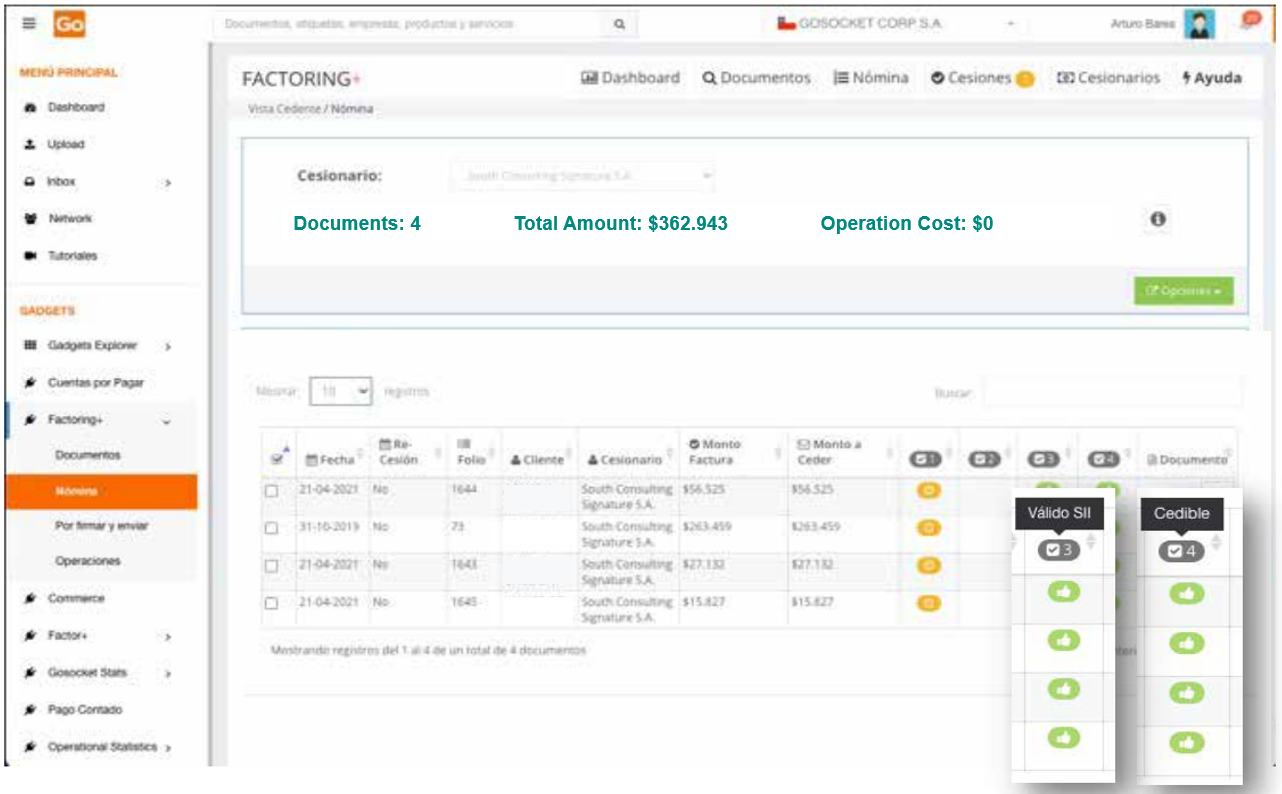
Task: Sort by the column badge numbered 1
Action: tap(925, 459)
